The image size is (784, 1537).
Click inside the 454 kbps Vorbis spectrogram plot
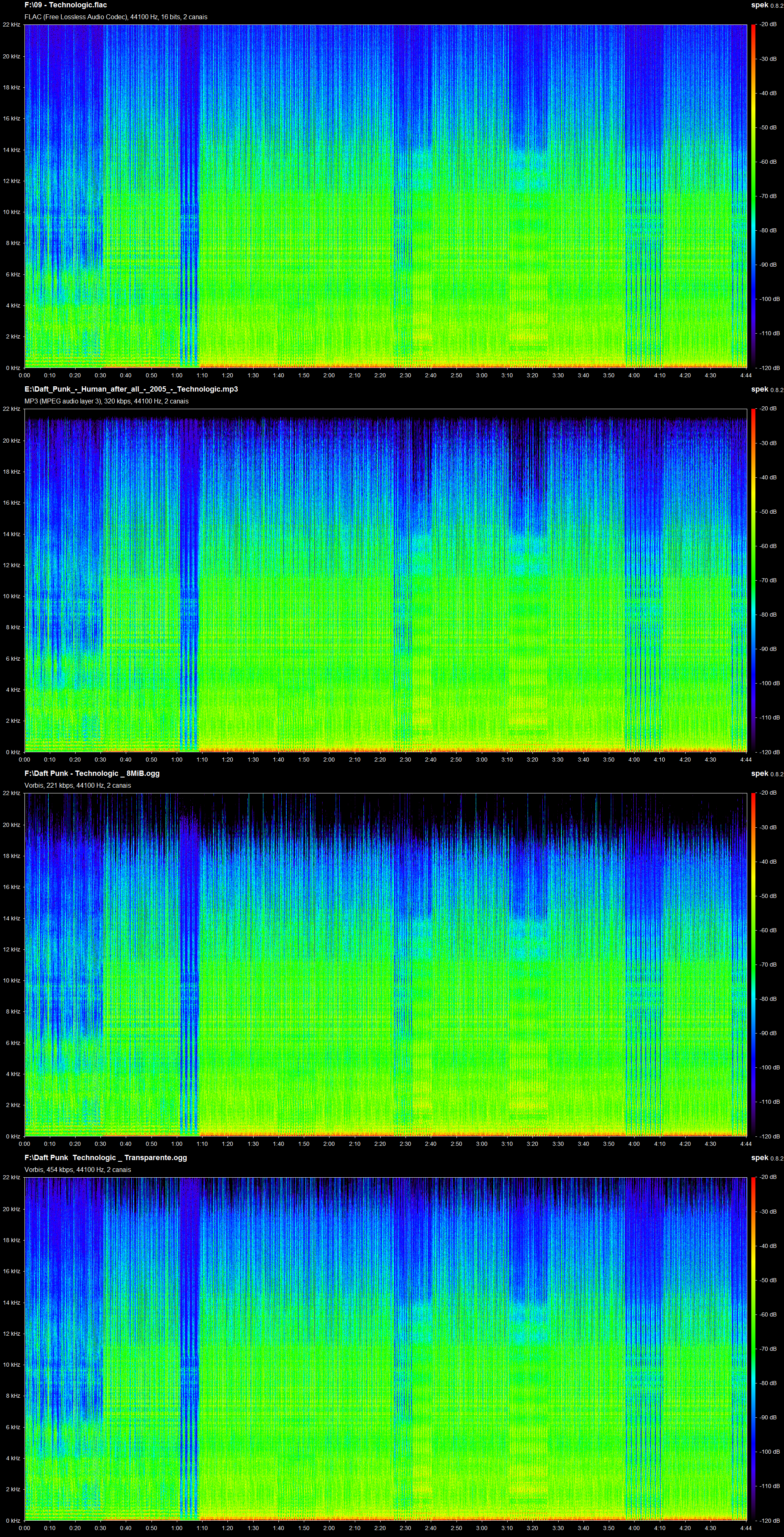tap(385, 1349)
